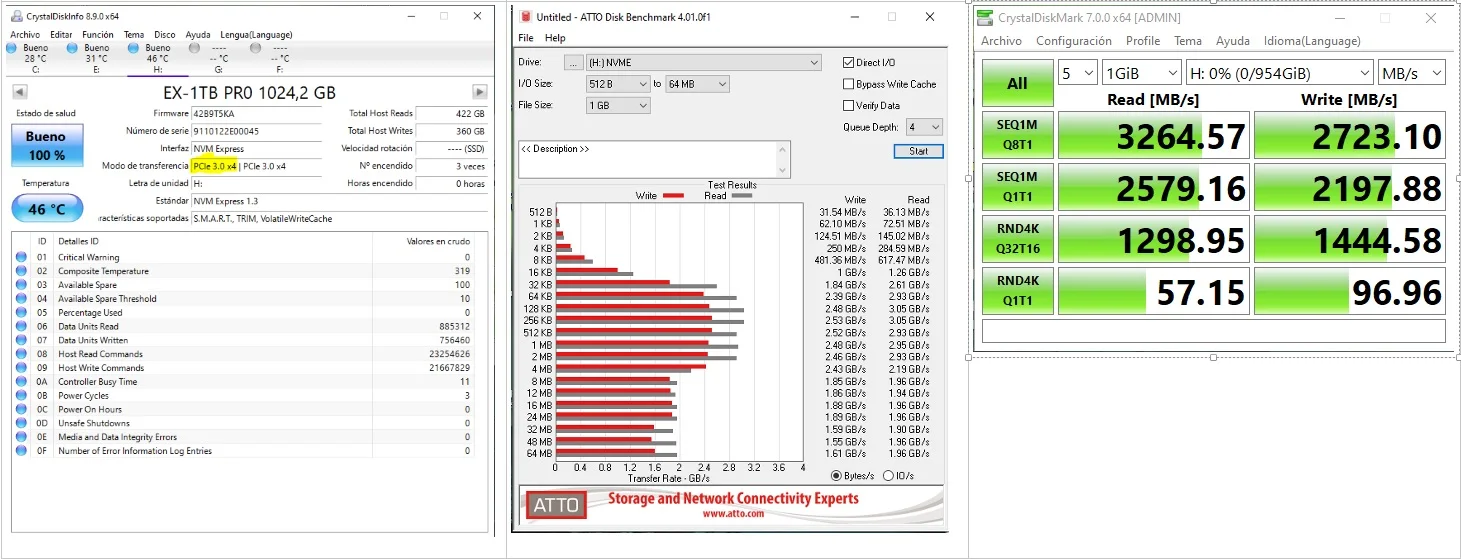This screenshot has height=559, width=1461.
Task: Click the next disk arrow in CrystalDiskInfo
Action: click(x=480, y=92)
